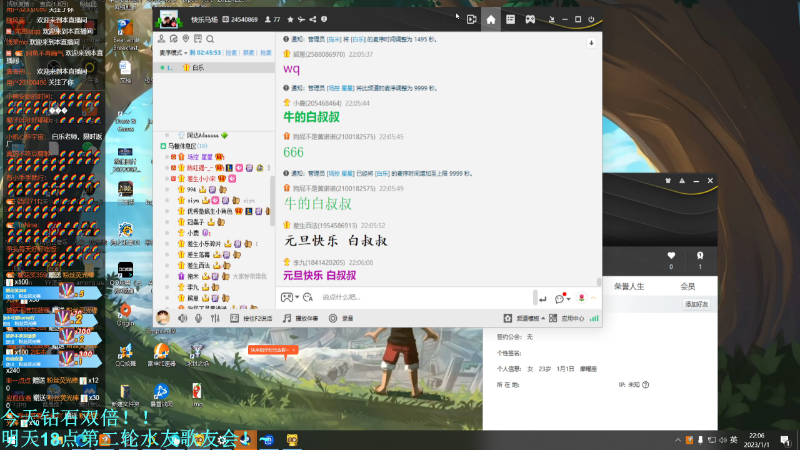Open the taskbar notification center icon

(785, 440)
